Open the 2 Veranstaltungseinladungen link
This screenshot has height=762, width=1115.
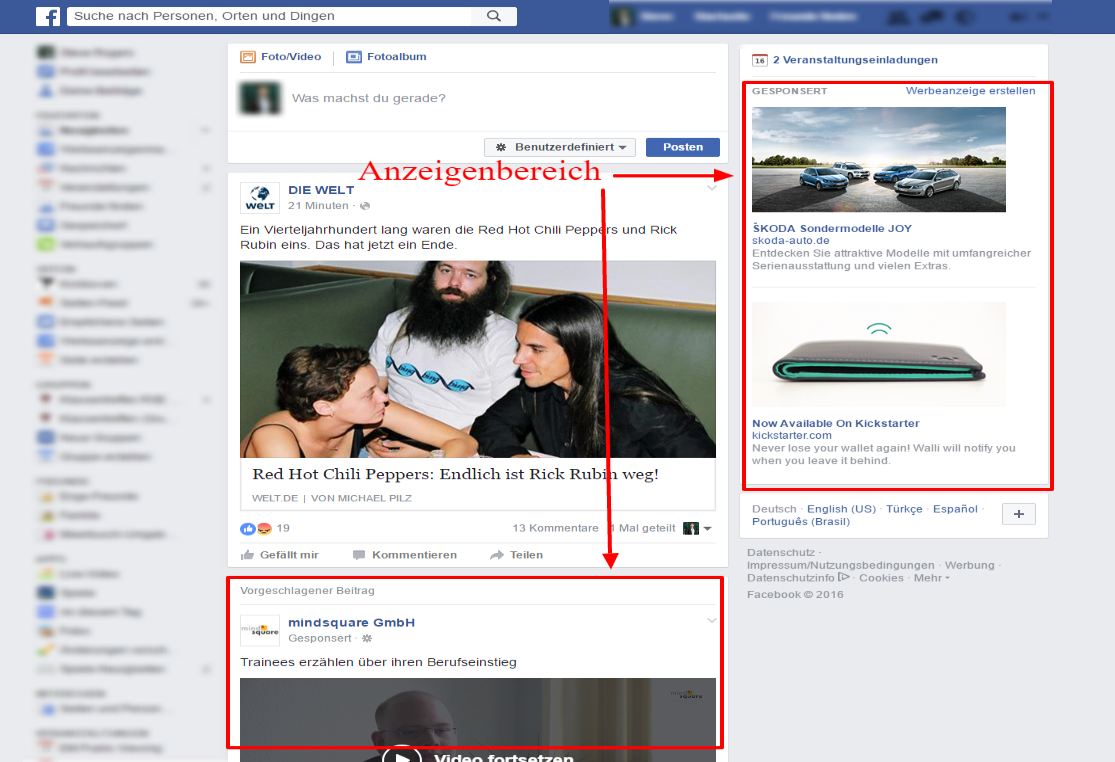pos(855,60)
